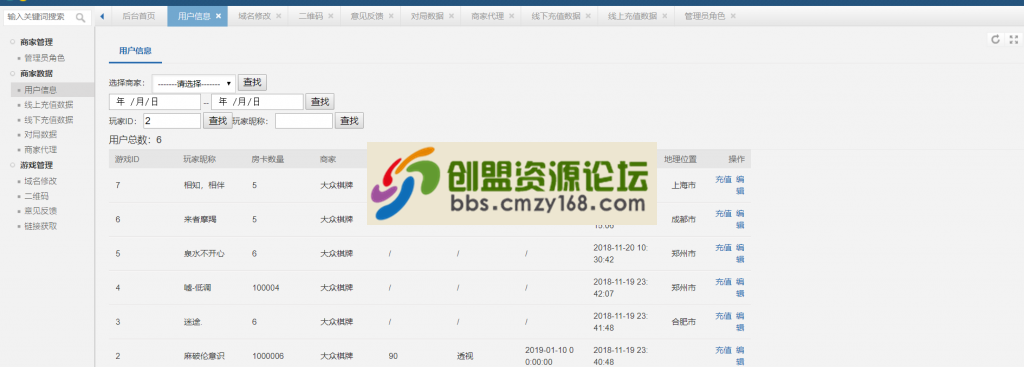Focus the keyword search box
Image resolution: width=1024 pixels, height=367 pixels.
tap(39, 18)
